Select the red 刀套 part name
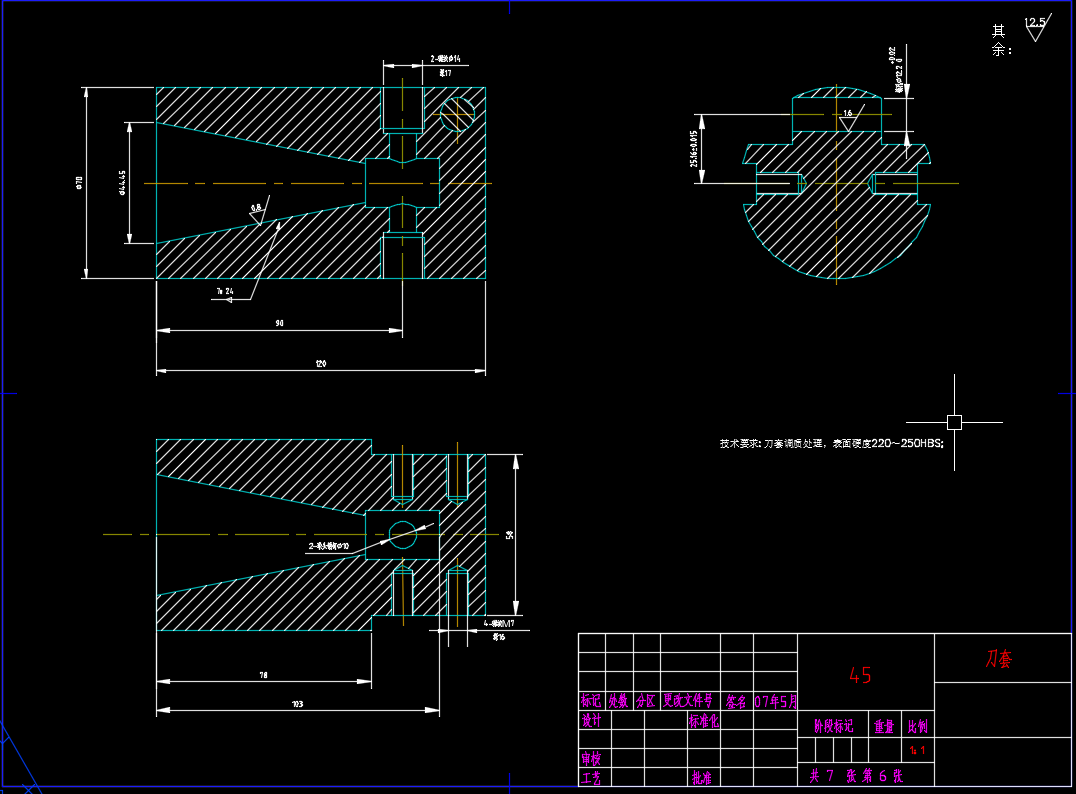The image size is (1076, 794). pos(998,658)
